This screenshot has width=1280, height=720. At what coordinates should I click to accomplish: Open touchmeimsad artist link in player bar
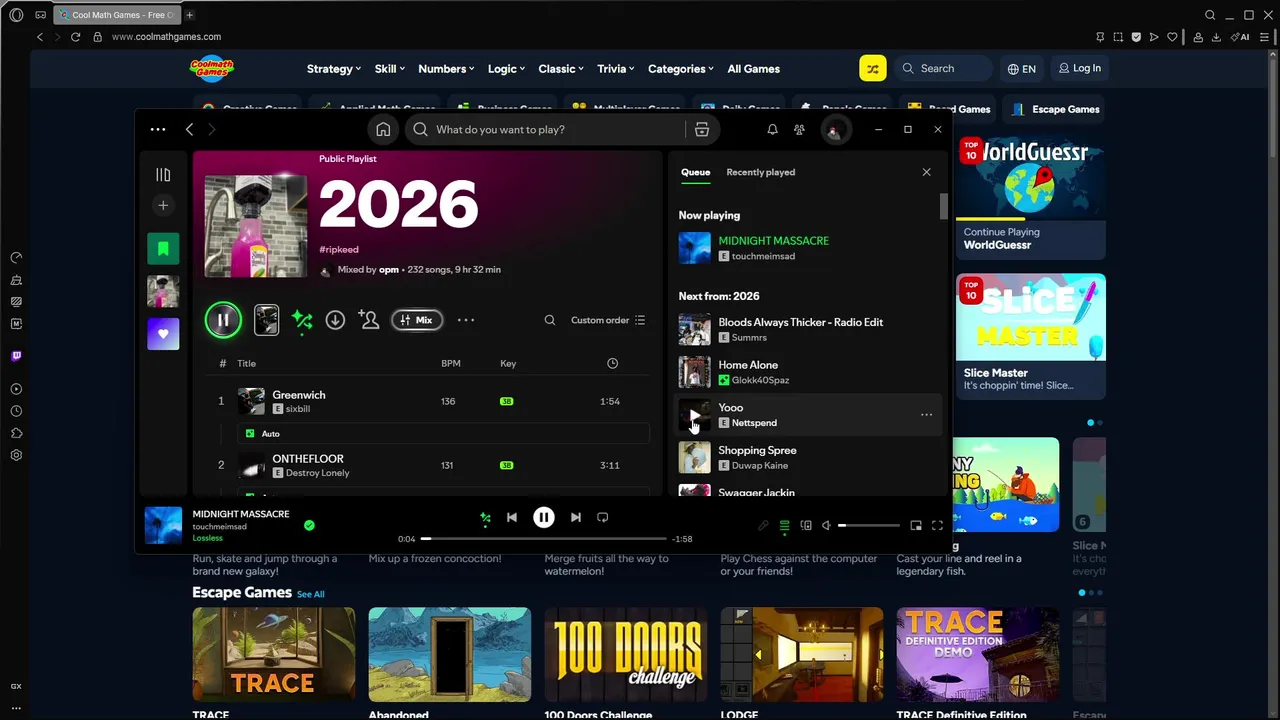click(219, 527)
